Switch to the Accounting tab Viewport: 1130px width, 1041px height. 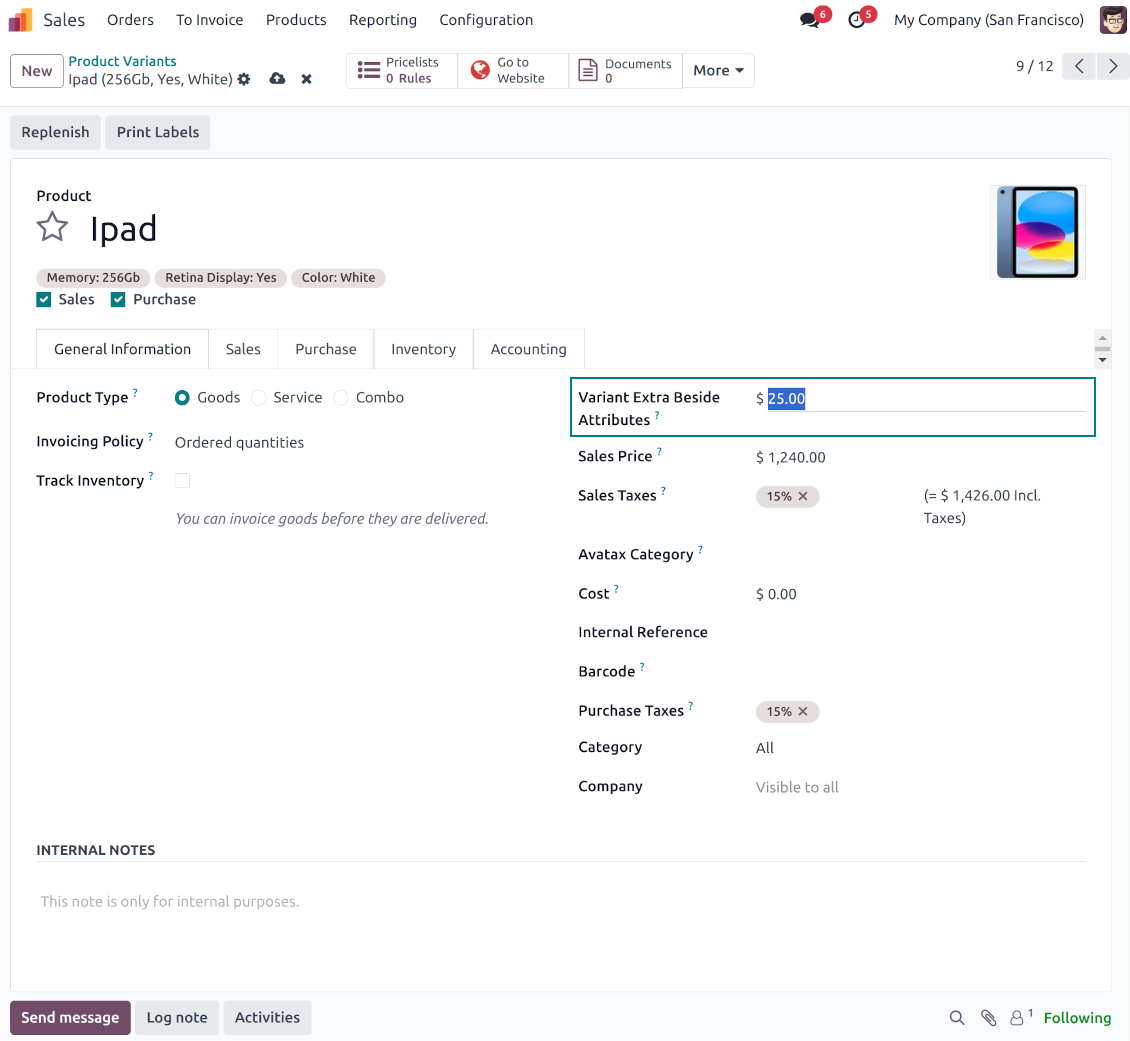pos(528,349)
